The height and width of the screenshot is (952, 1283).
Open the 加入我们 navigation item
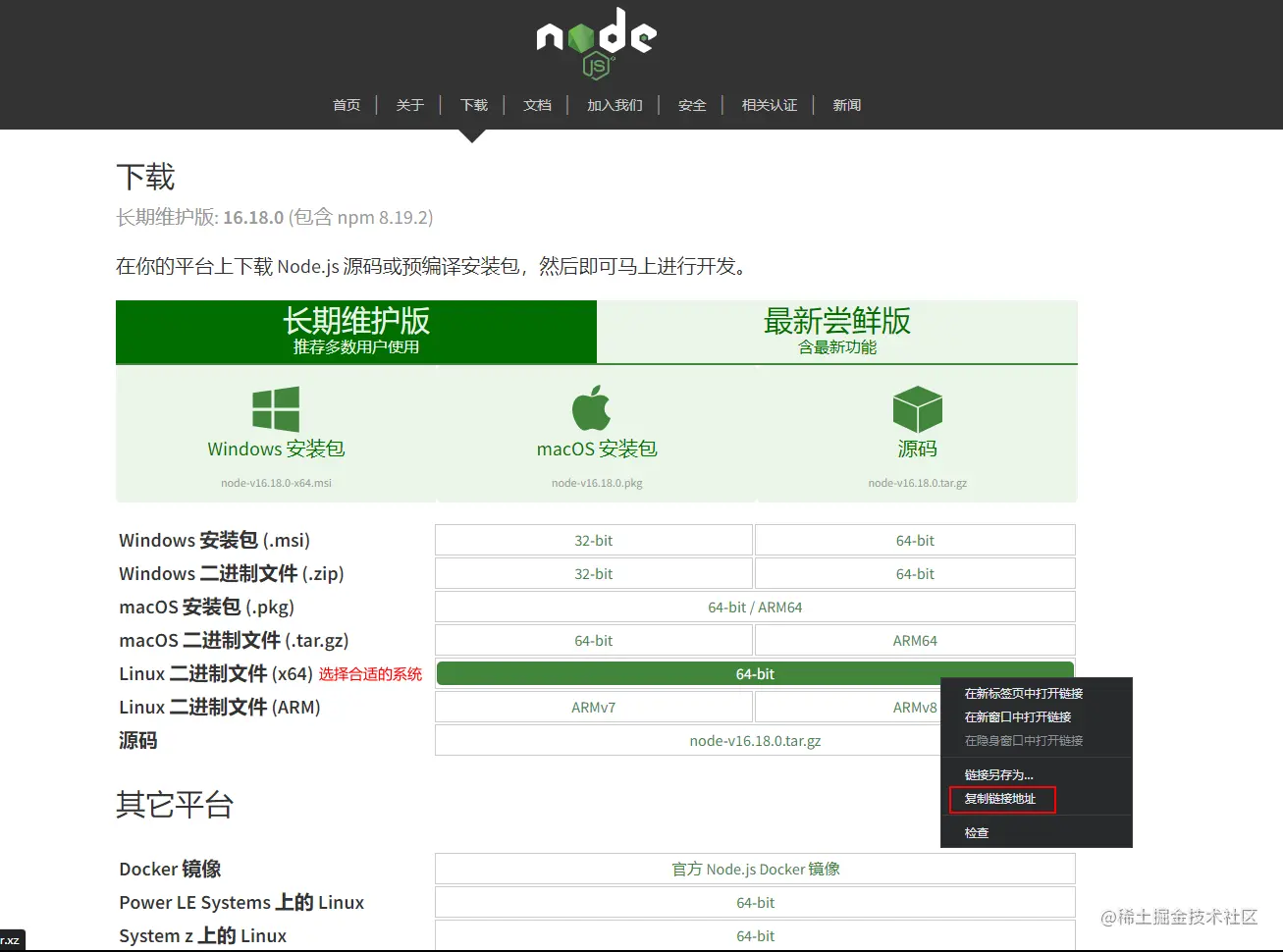click(615, 105)
